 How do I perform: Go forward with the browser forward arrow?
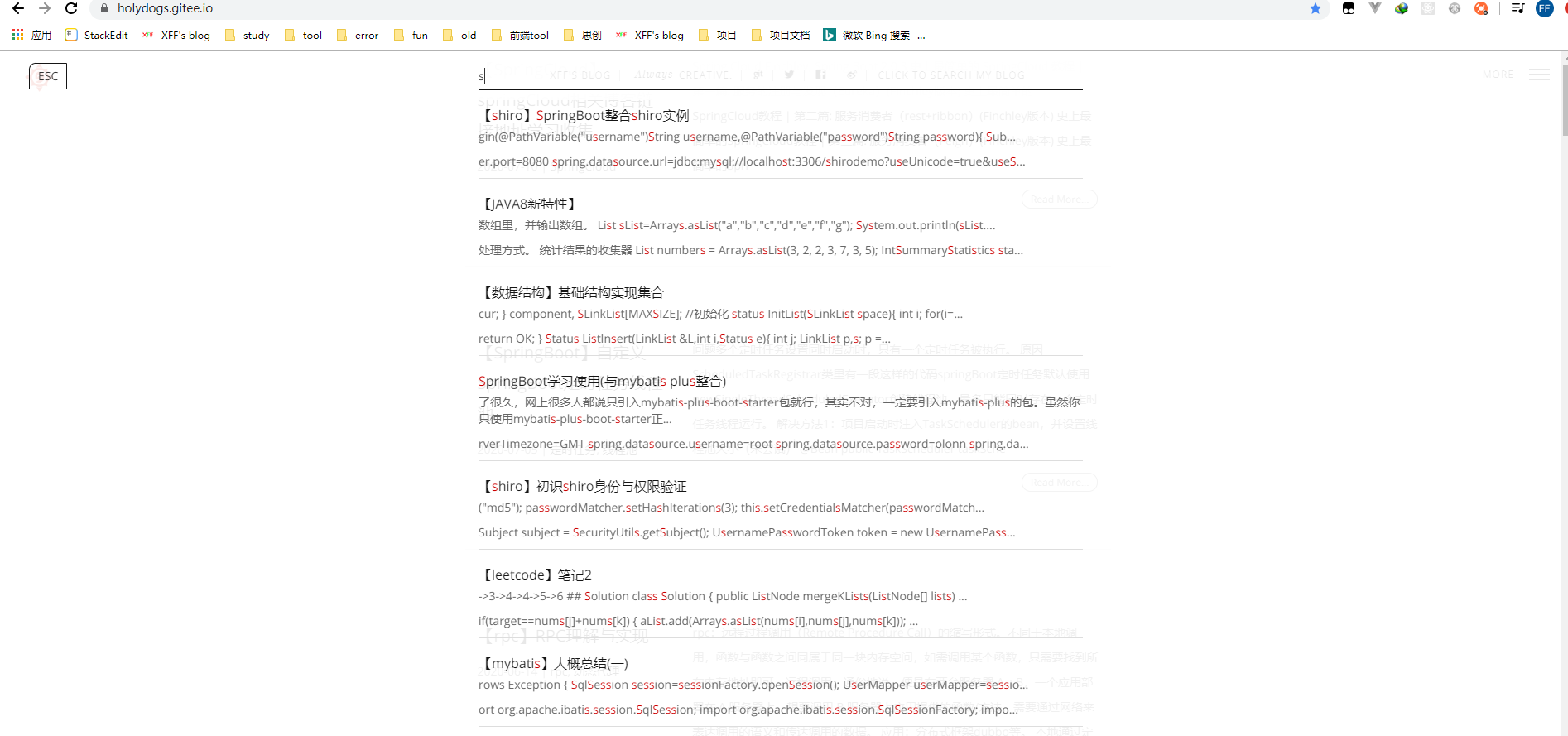pyautogui.click(x=45, y=8)
